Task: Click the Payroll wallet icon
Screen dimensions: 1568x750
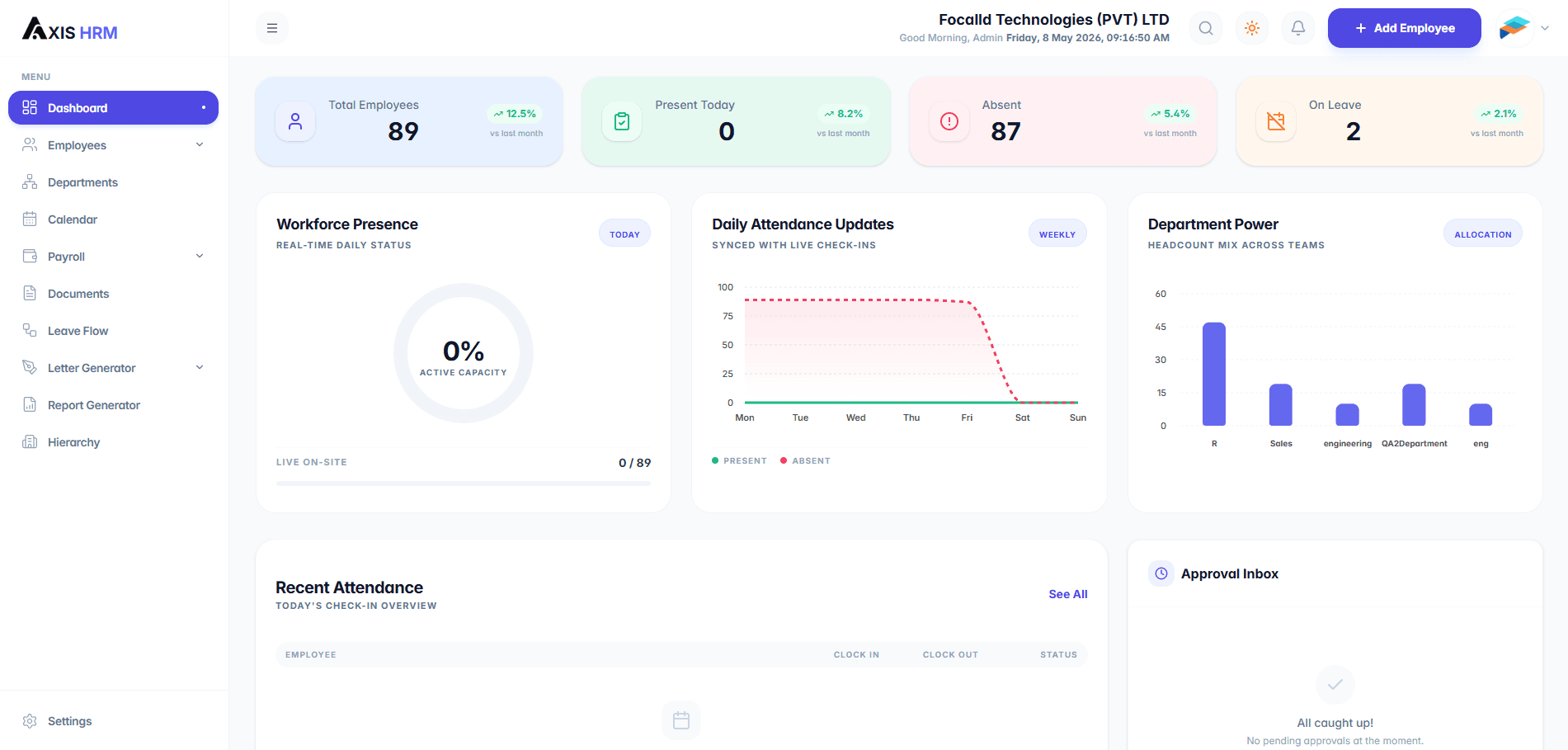Action: 30,256
